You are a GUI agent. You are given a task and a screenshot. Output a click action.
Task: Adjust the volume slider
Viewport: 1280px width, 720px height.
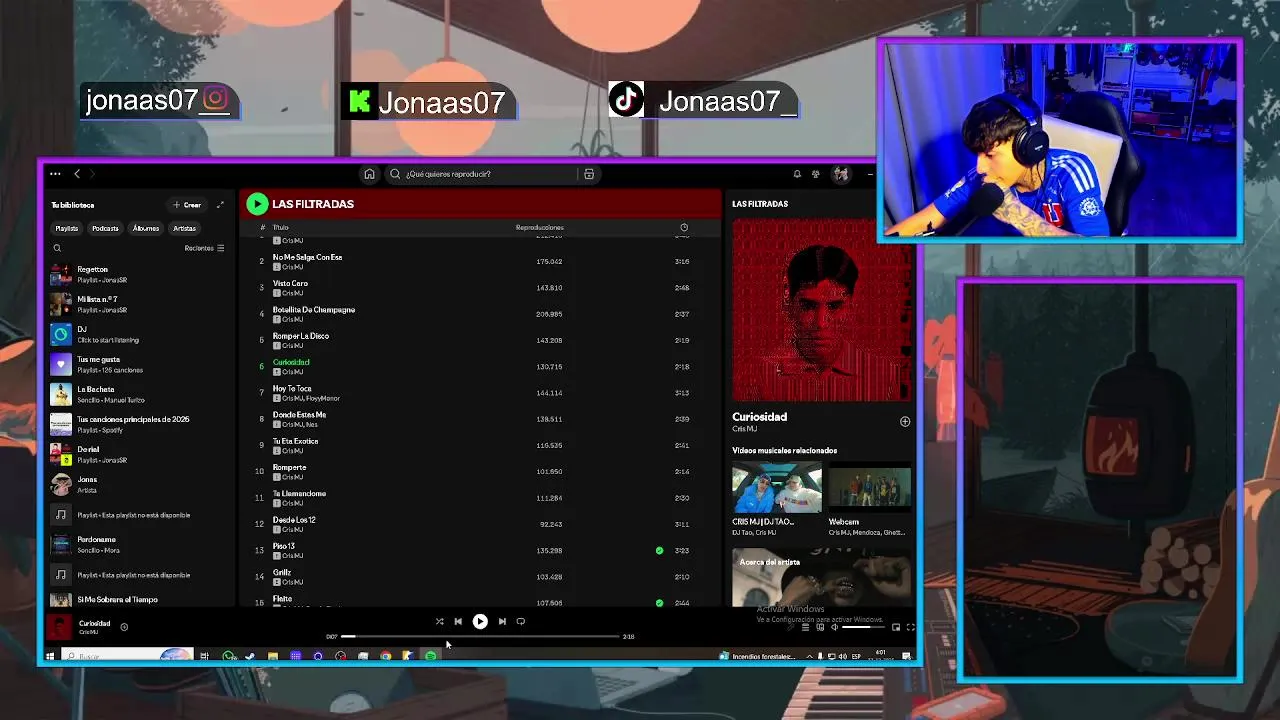pos(863,627)
